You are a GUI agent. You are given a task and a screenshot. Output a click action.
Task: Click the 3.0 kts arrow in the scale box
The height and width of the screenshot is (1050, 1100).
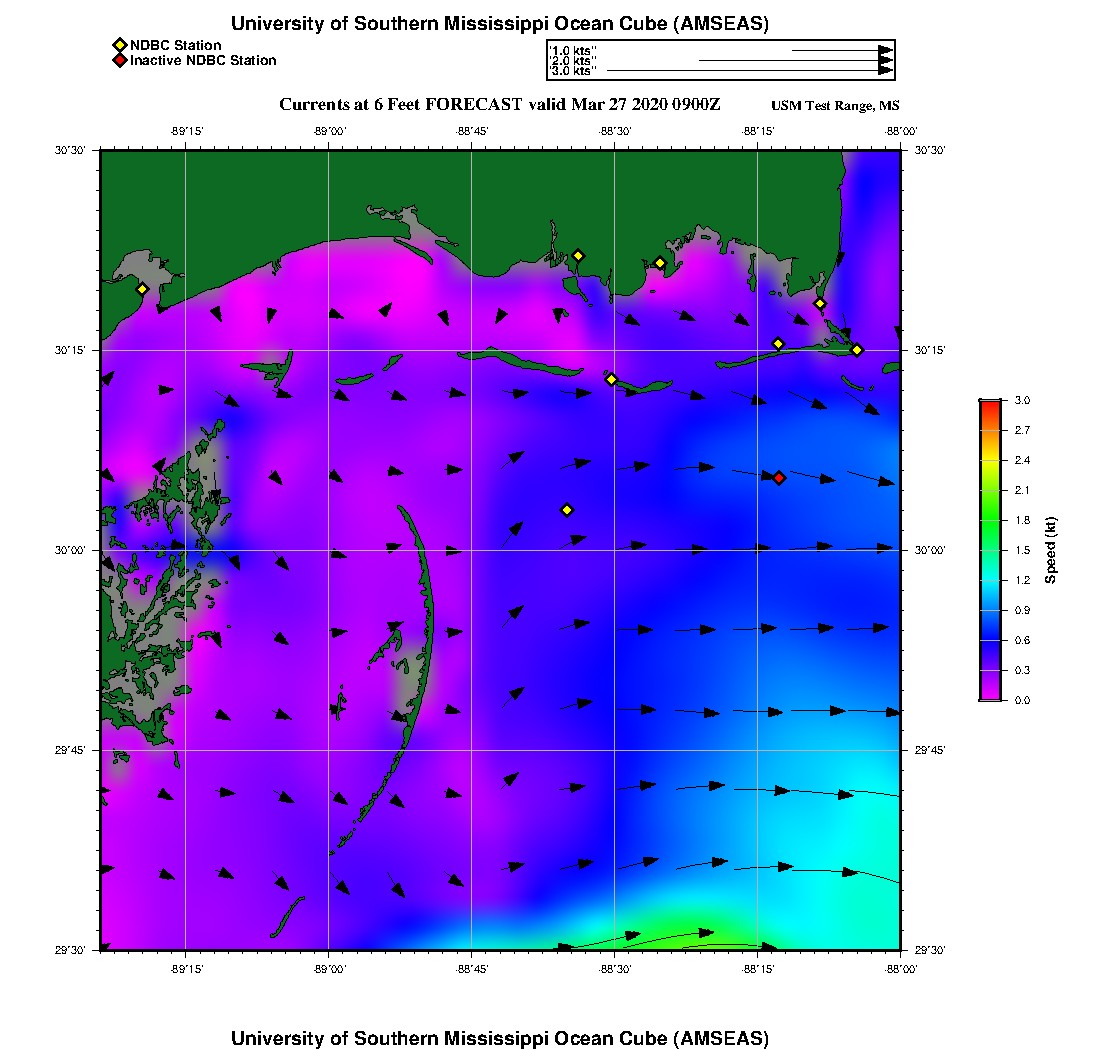pyautogui.click(x=749, y=71)
